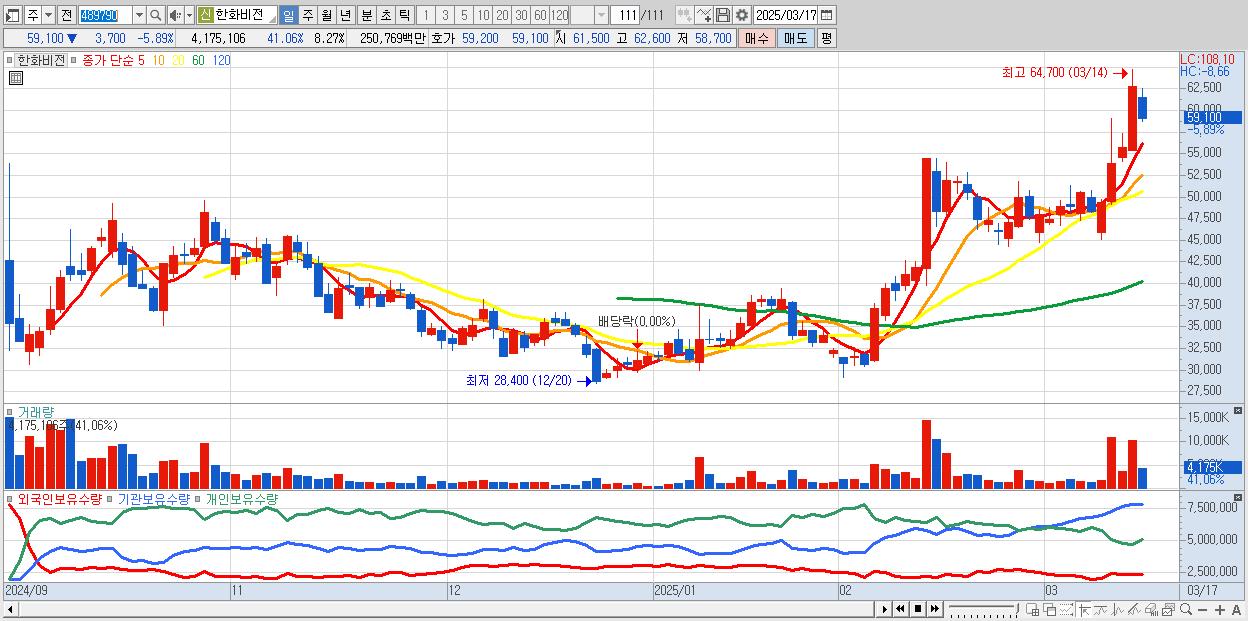Click the candle add indicator icon
The width and height of the screenshot is (1248, 621).
[684, 15]
